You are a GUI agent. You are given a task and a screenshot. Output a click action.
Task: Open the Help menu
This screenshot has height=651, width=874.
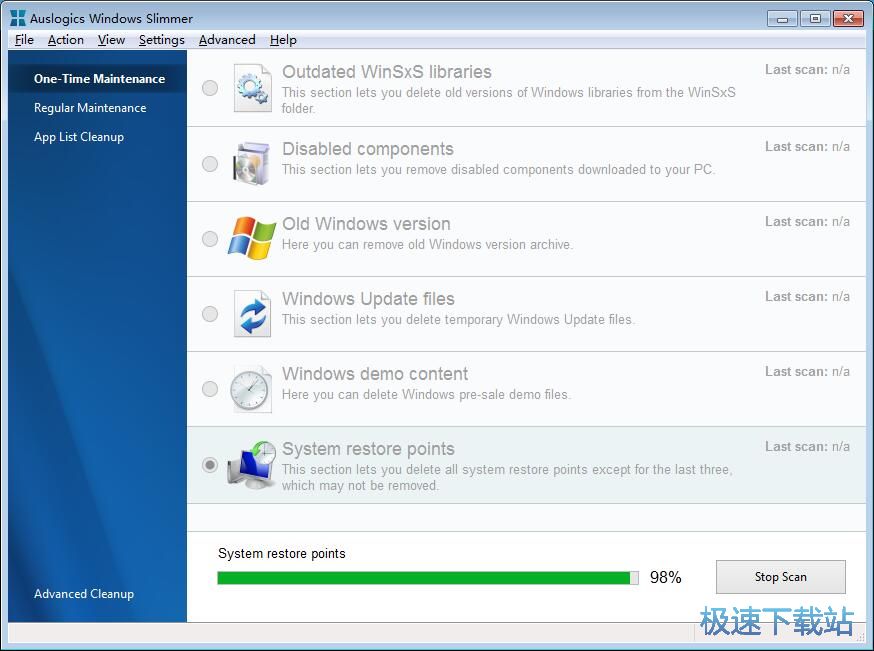click(283, 40)
